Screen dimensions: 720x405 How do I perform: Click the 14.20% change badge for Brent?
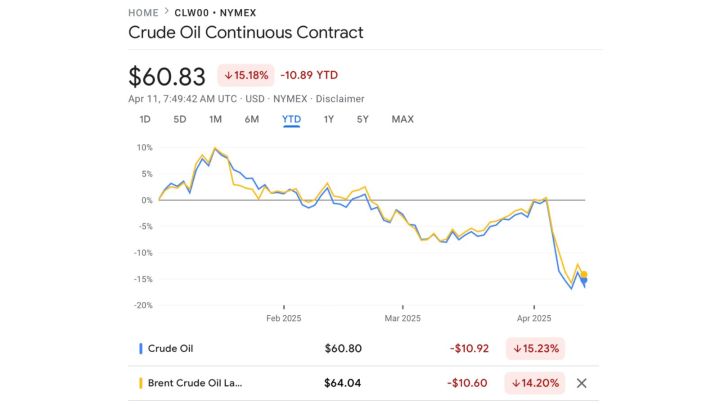(536, 382)
